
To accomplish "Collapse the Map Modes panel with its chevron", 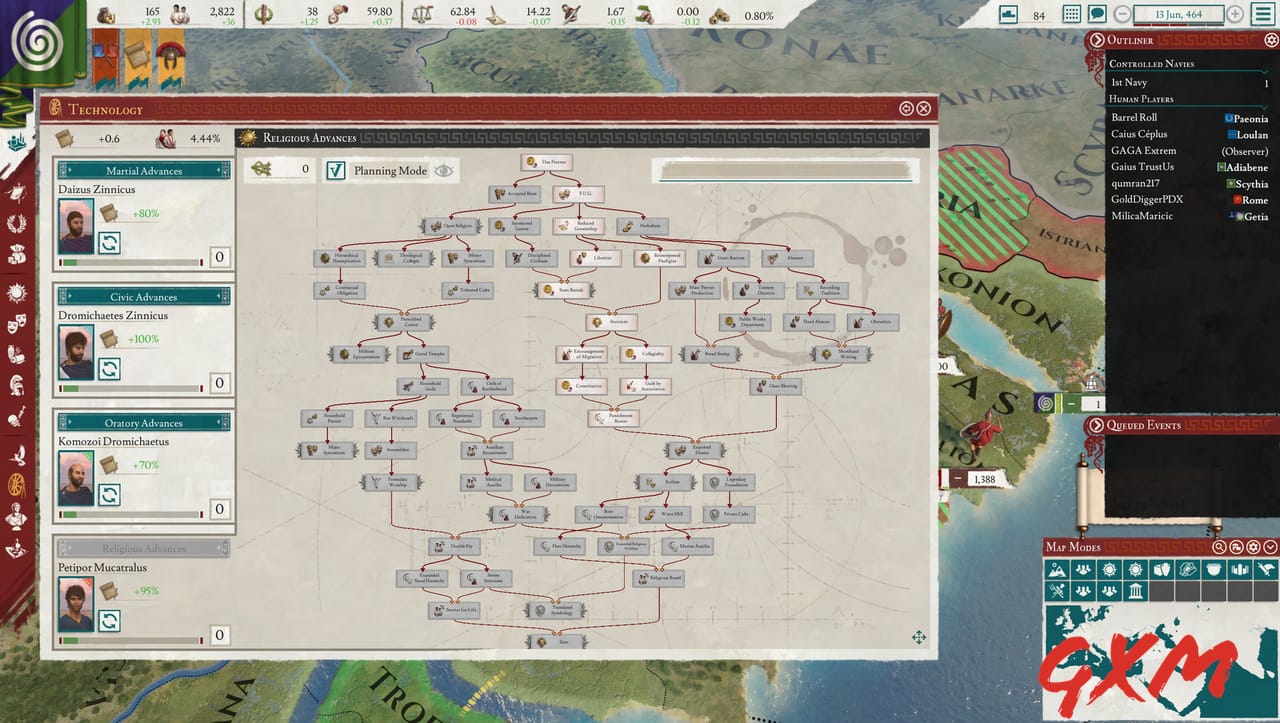I will [x=1269, y=547].
